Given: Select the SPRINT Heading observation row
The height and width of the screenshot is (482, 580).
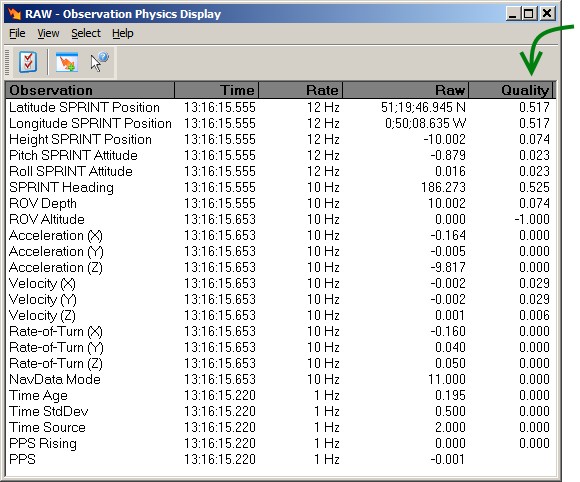Looking at the screenshot, I should pyautogui.click(x=280, y=187).
